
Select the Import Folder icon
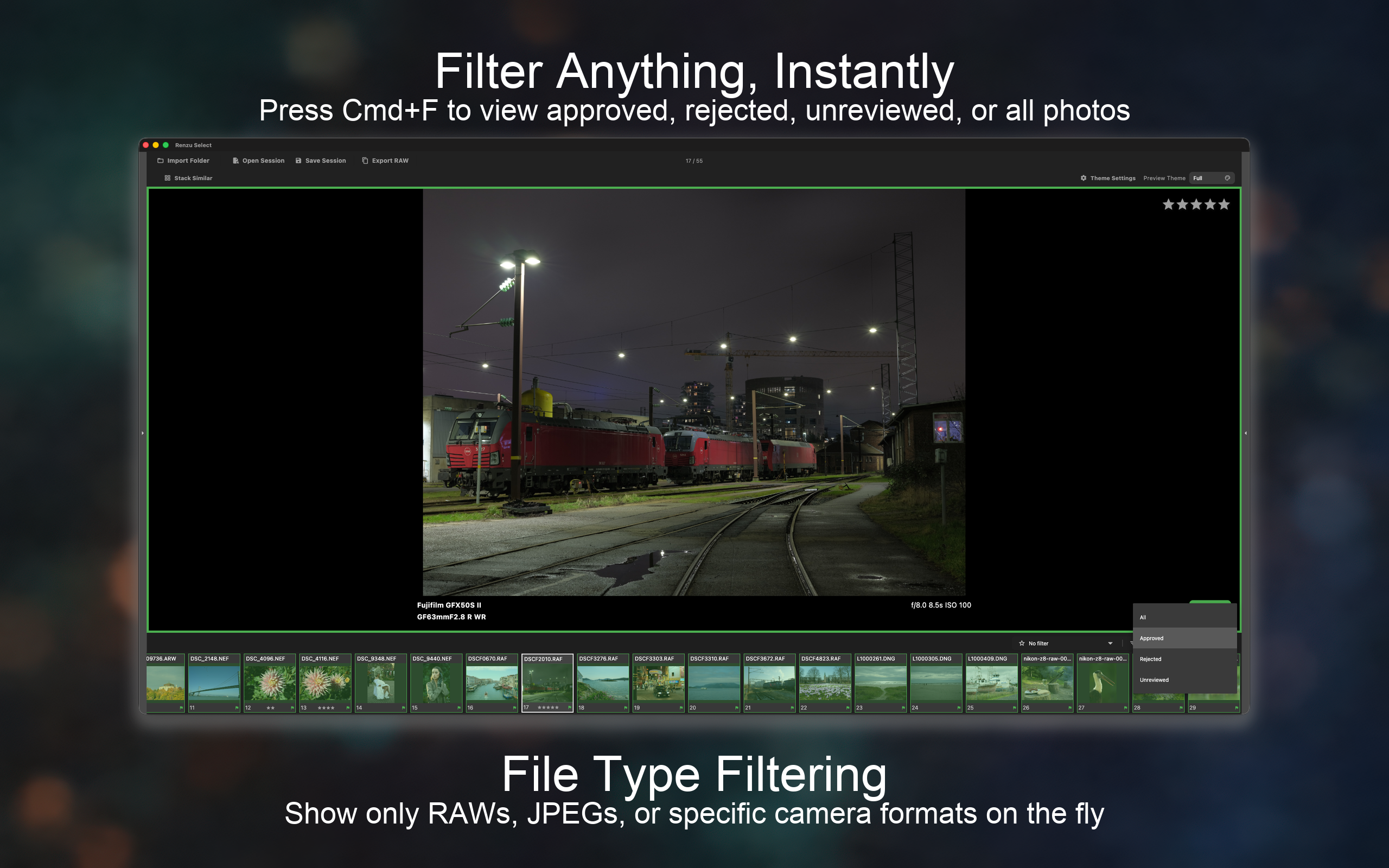coord(161,161)
